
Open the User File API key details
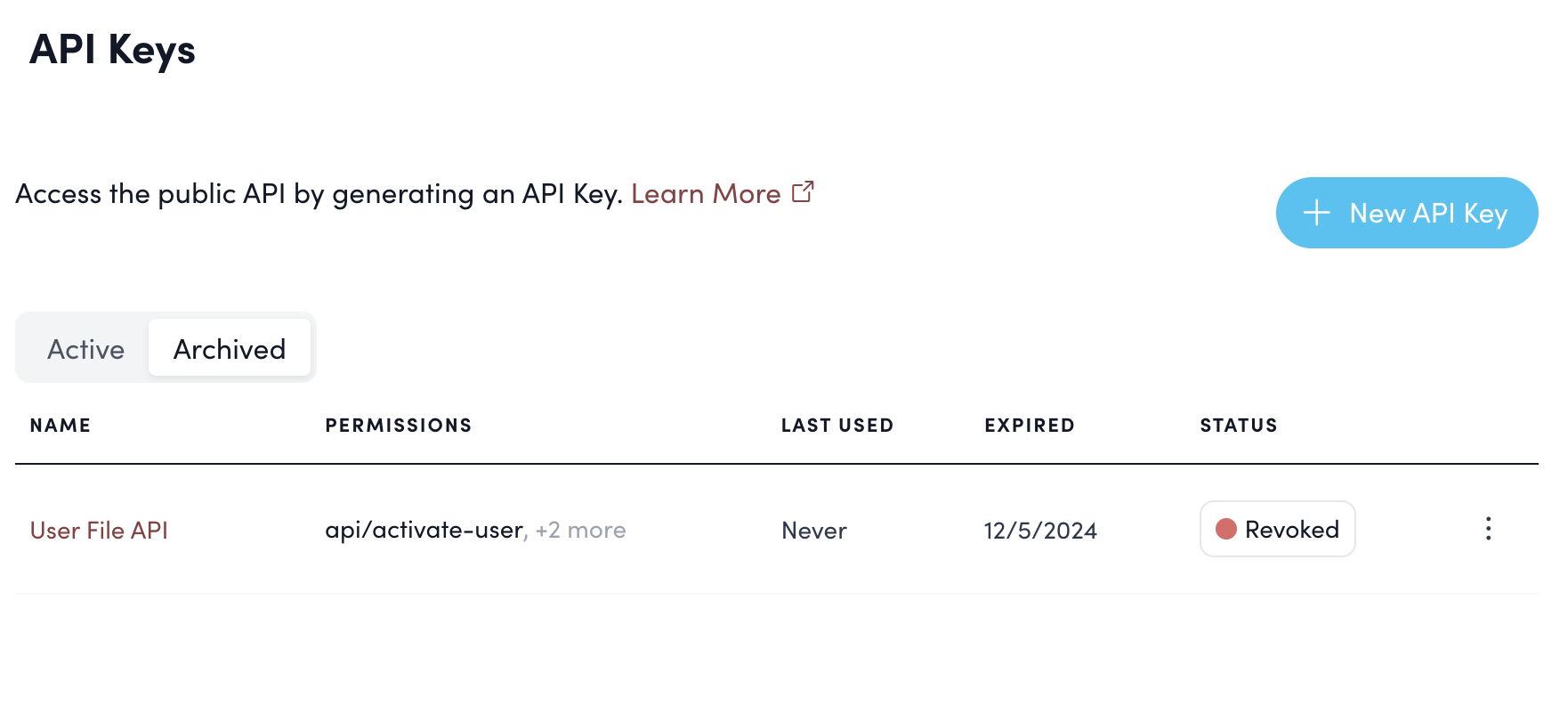coord(99,530)
